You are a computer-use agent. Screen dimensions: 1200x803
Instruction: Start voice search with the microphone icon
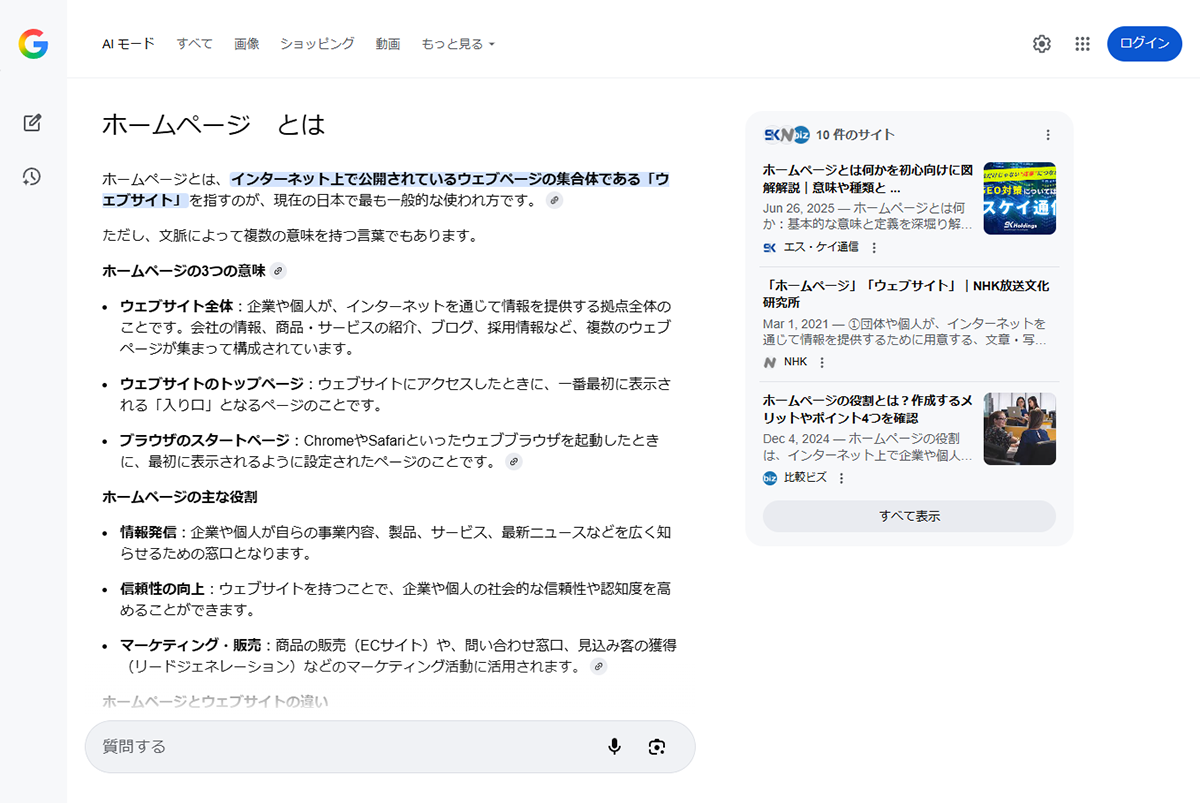pyautogui.click(x=614, y=746)
